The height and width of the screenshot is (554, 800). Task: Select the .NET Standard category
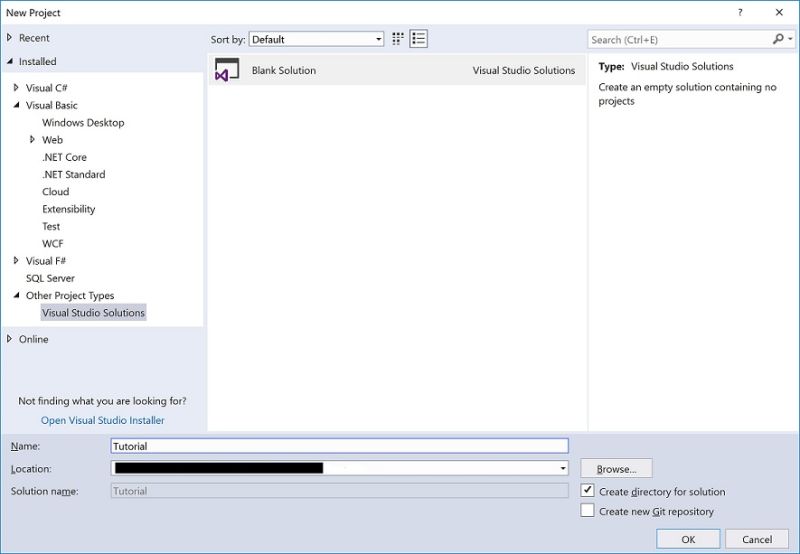click(74, 174)
